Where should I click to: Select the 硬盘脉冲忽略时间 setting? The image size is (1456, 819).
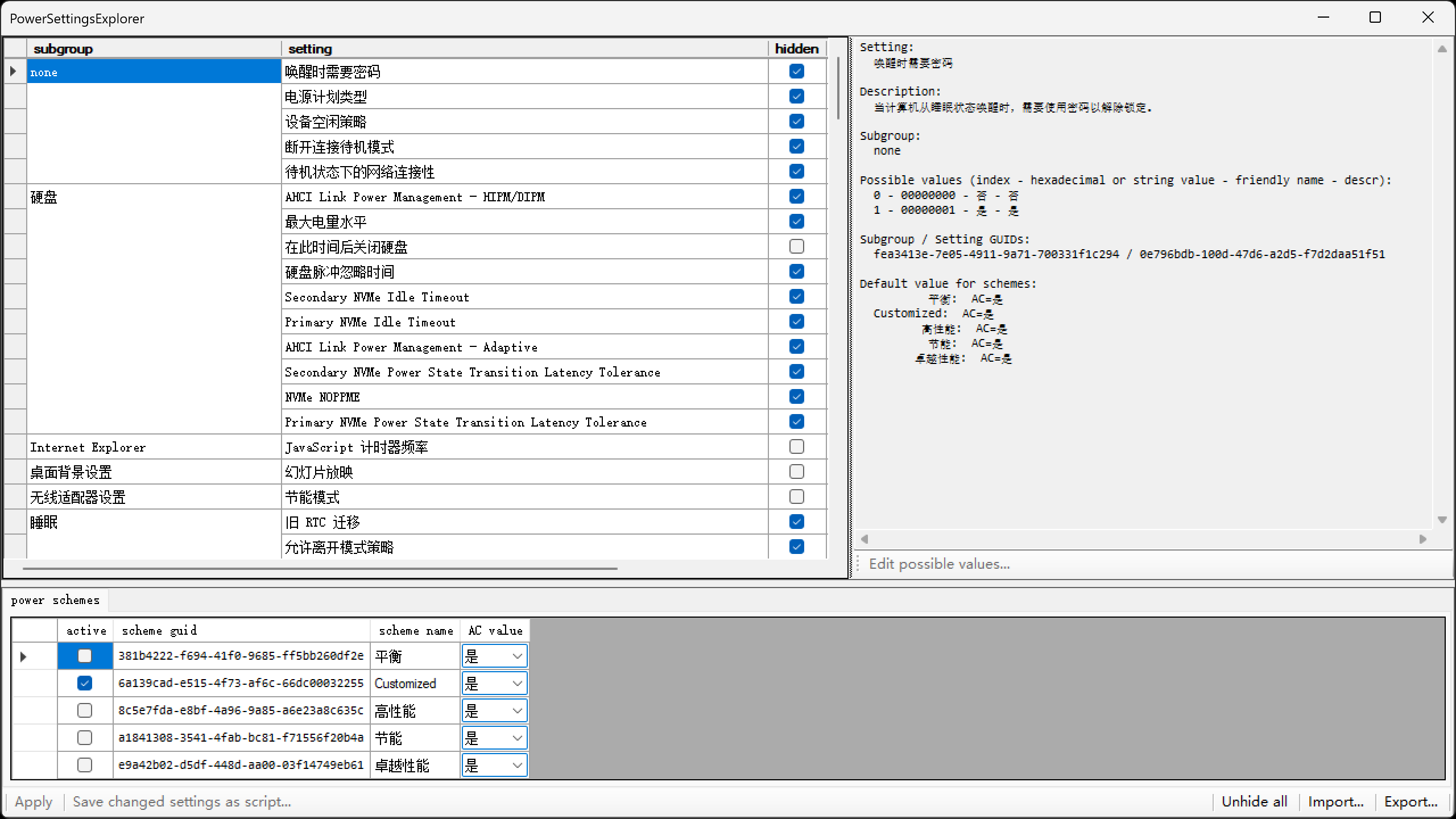(x=524, y=272)
